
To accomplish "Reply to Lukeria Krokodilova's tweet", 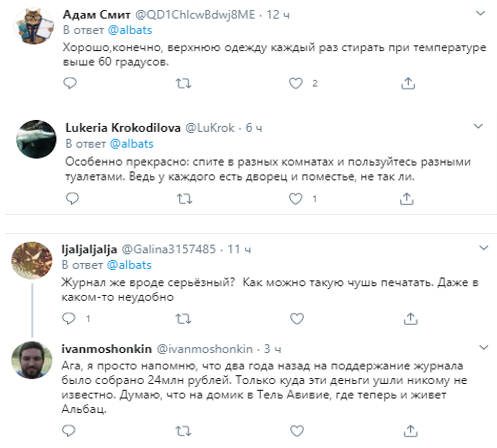I will point(72,199).
